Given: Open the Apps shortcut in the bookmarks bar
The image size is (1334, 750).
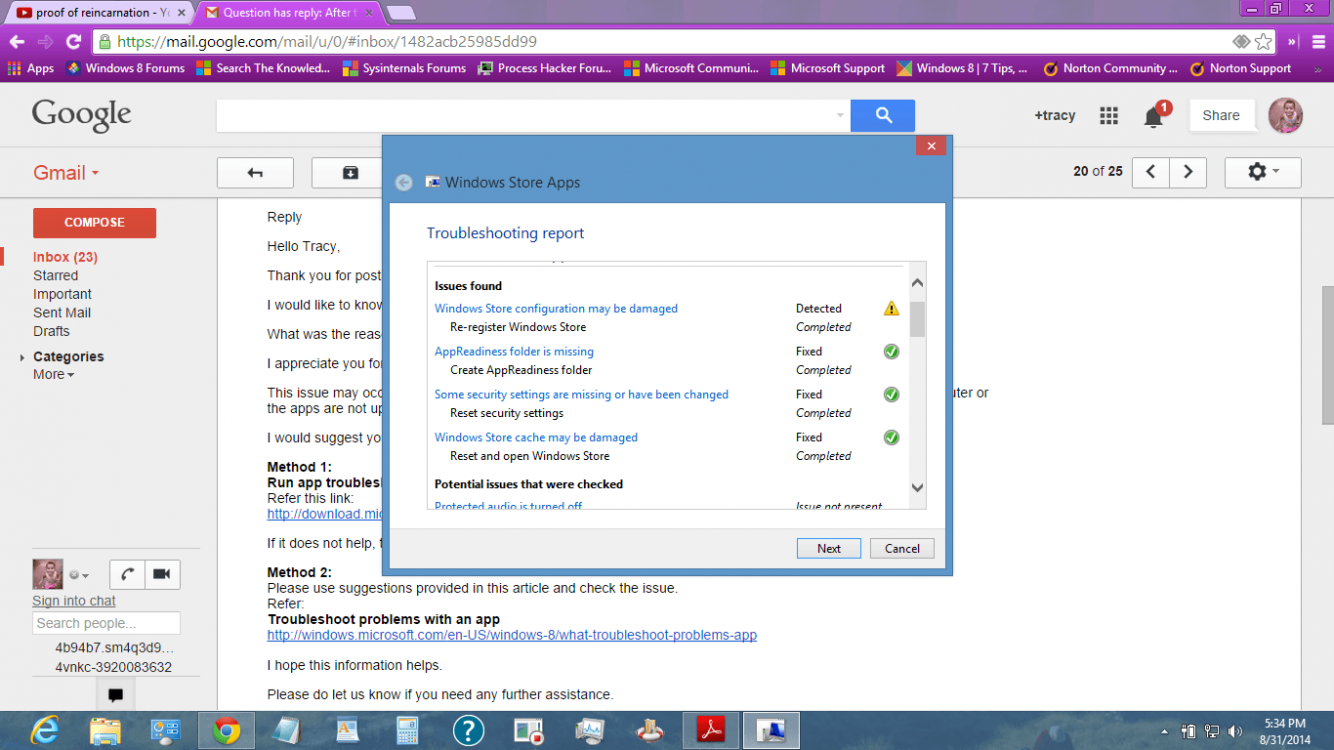Looking at the screenshot, I should click(x=30, y=68).
